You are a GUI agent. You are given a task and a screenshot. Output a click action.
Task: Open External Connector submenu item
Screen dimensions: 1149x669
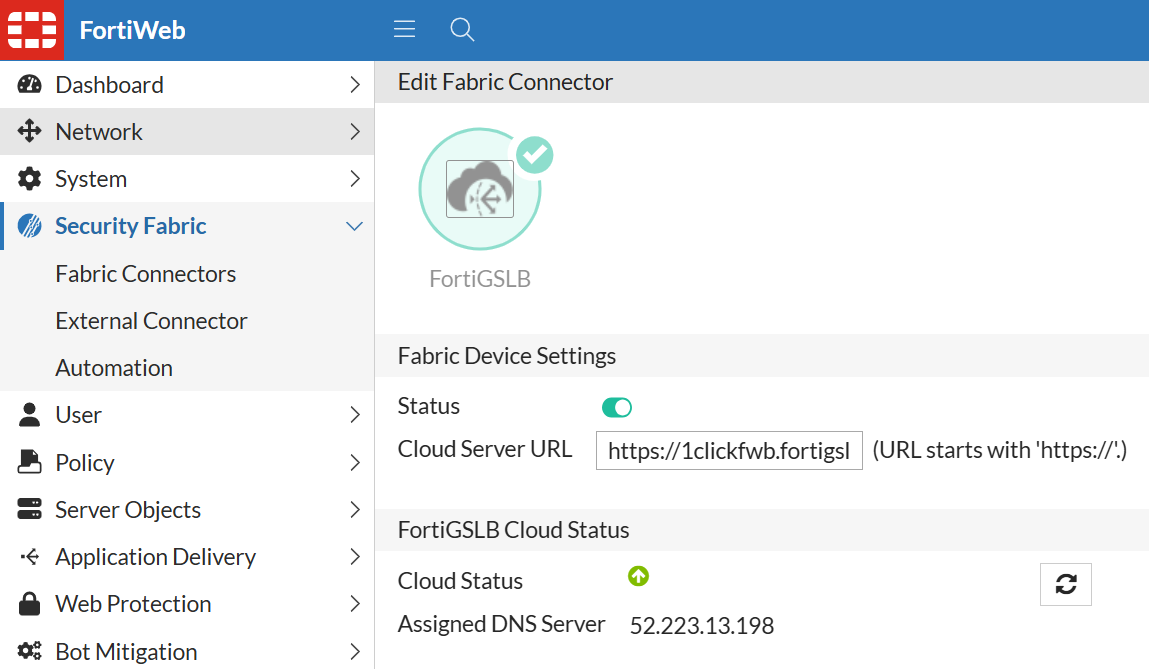152,320
